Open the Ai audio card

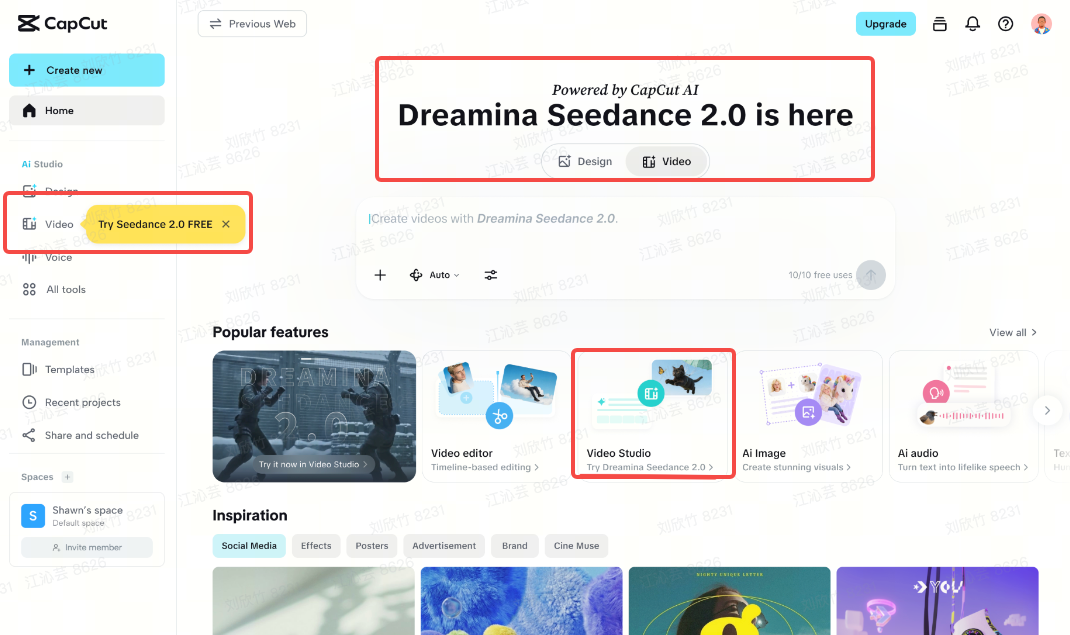click(x=964, y=416)
